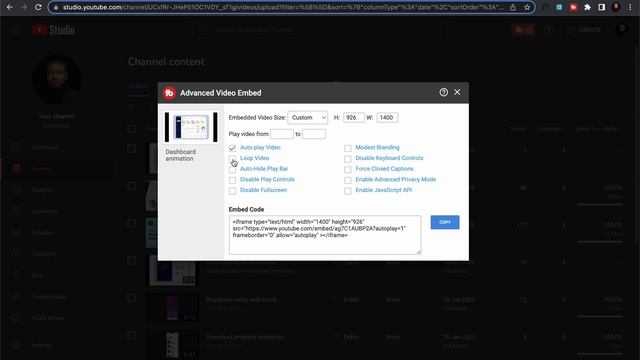Open Comments in the Studio sidebar
This screenshot has height=360, width=640.
tap(57, 211)
